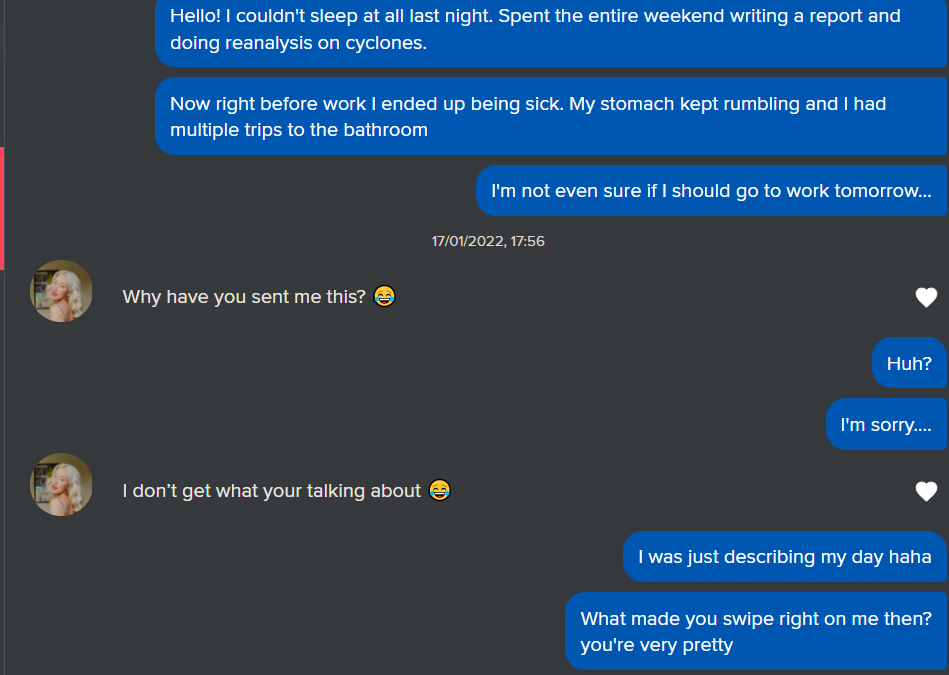Select the 'I'm not even sure' message
Image resolution: width=949 pixels, height=675 pixels.
(711, 191)
